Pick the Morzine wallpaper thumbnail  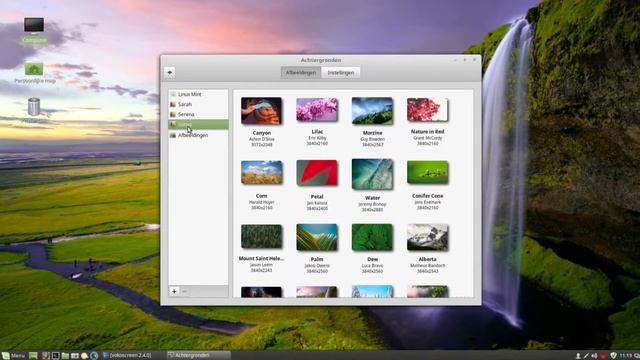pos(372,111)
